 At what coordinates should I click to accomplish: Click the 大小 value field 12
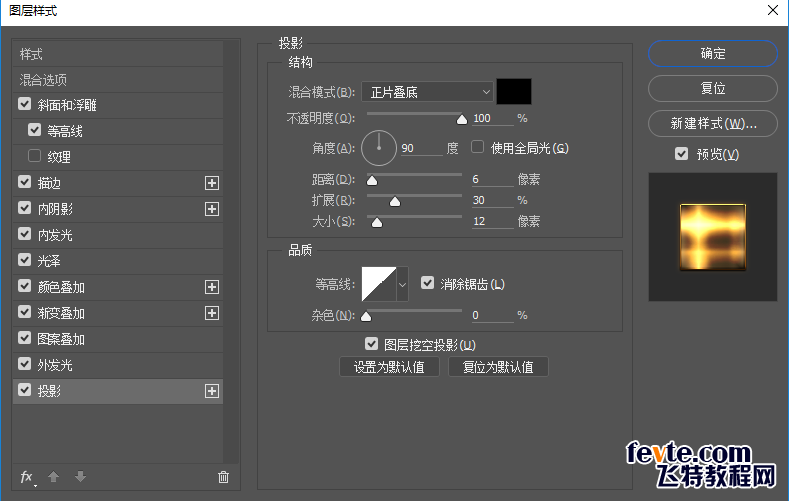pos(492,221)
